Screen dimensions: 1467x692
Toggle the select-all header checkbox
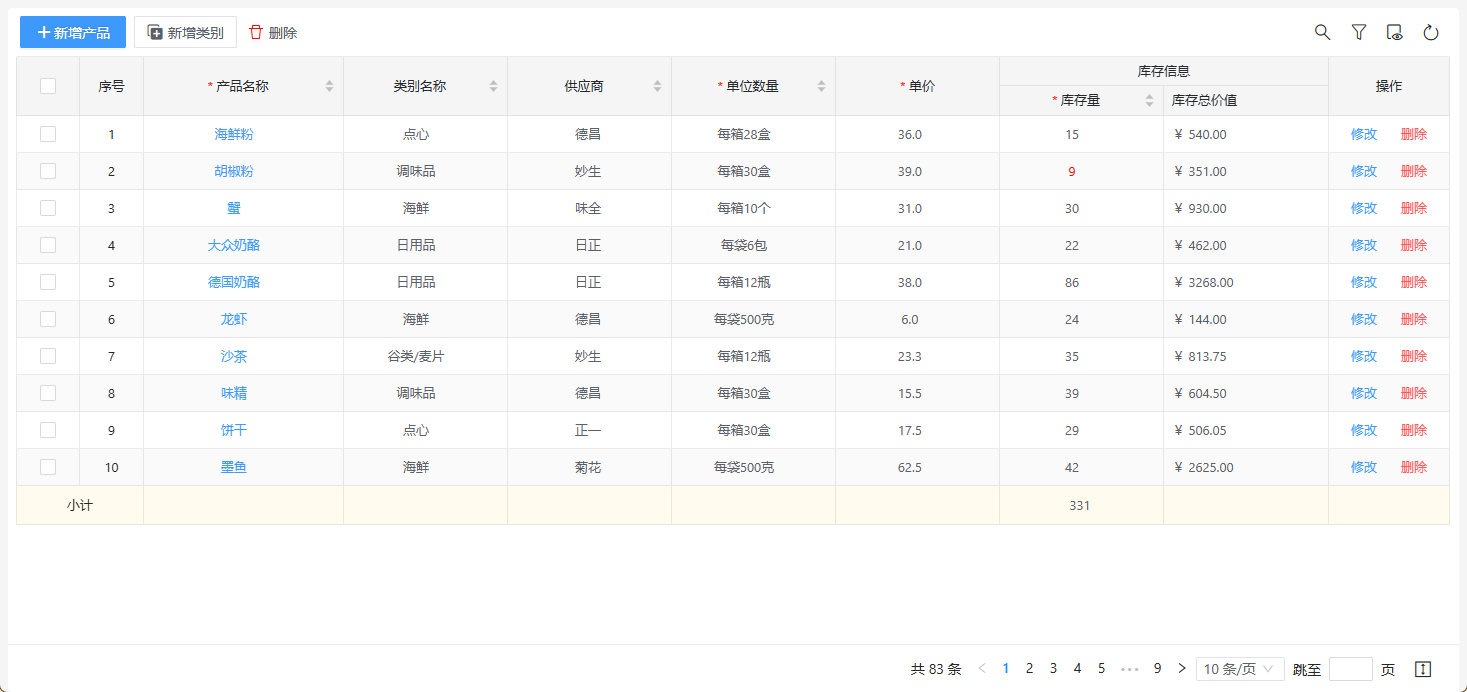pyautogui.click(x=48, y=86)
